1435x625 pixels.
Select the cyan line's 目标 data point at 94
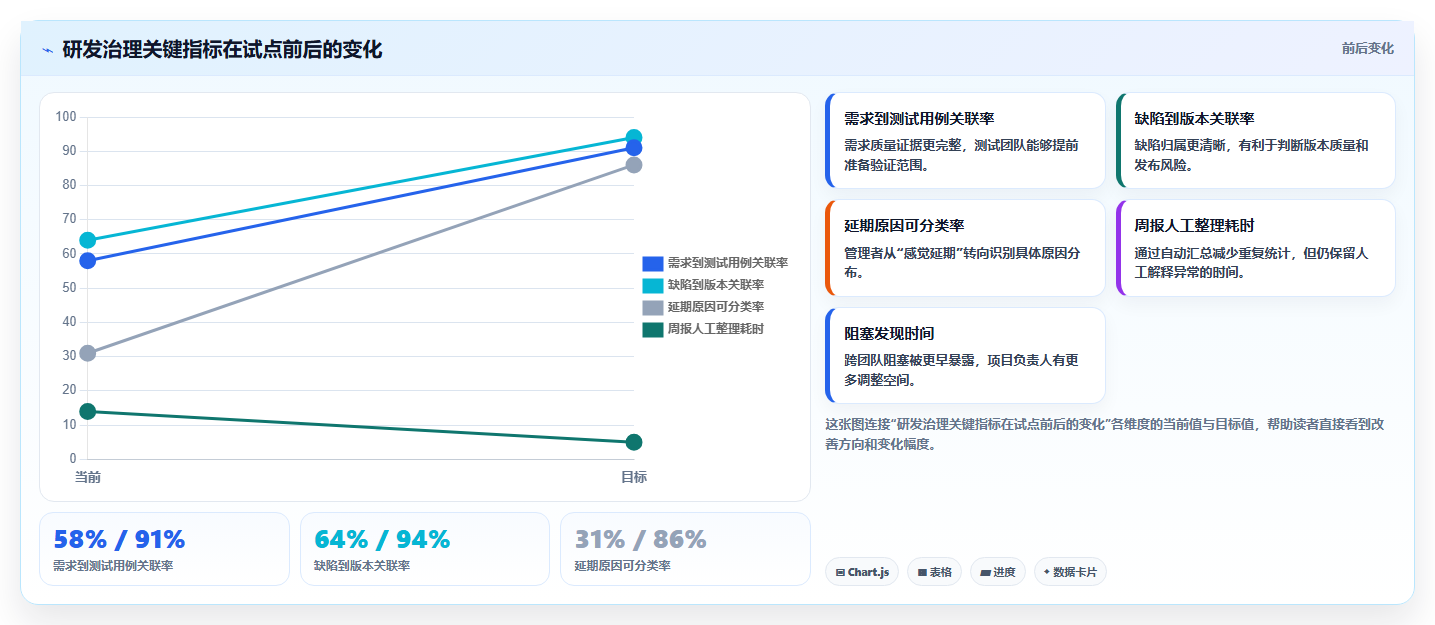[634, 138]
